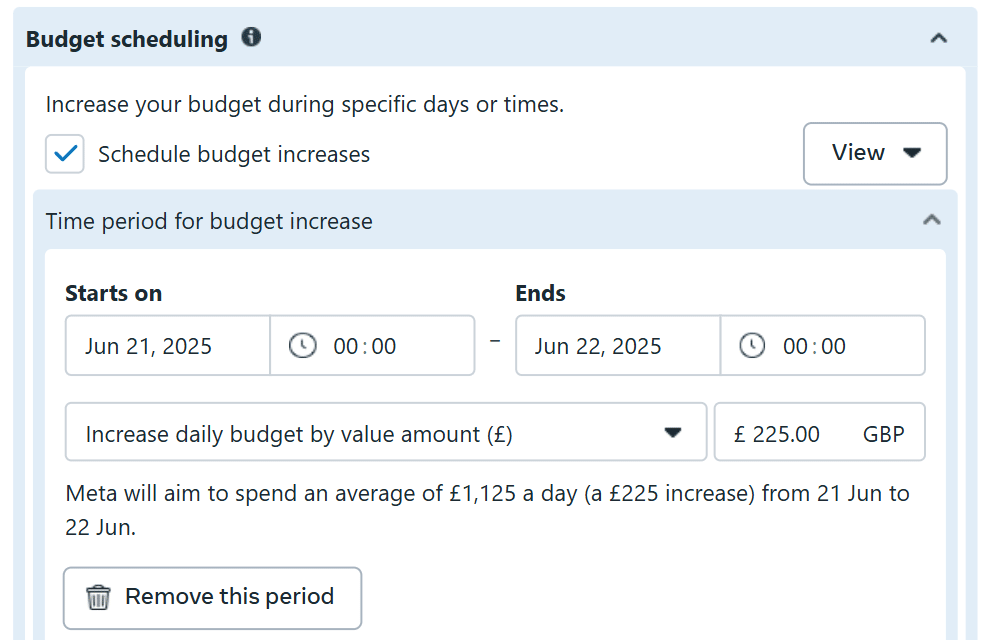Open the Increase daily budget by value dropdown
This screenshot has width=987, height=640.
pyautogui.click(x=386, y=431)
